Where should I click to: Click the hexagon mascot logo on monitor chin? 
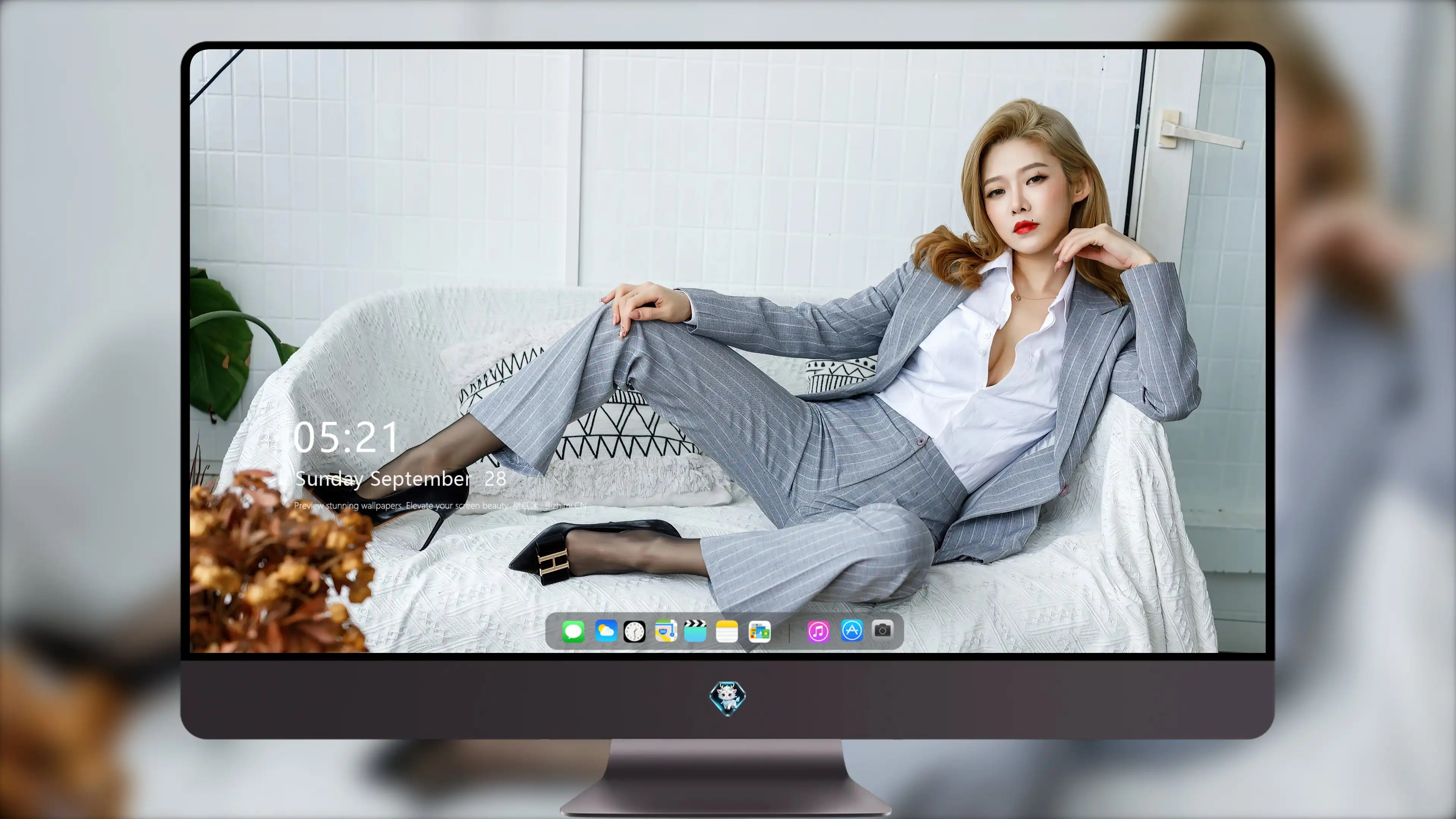point(728,698)
